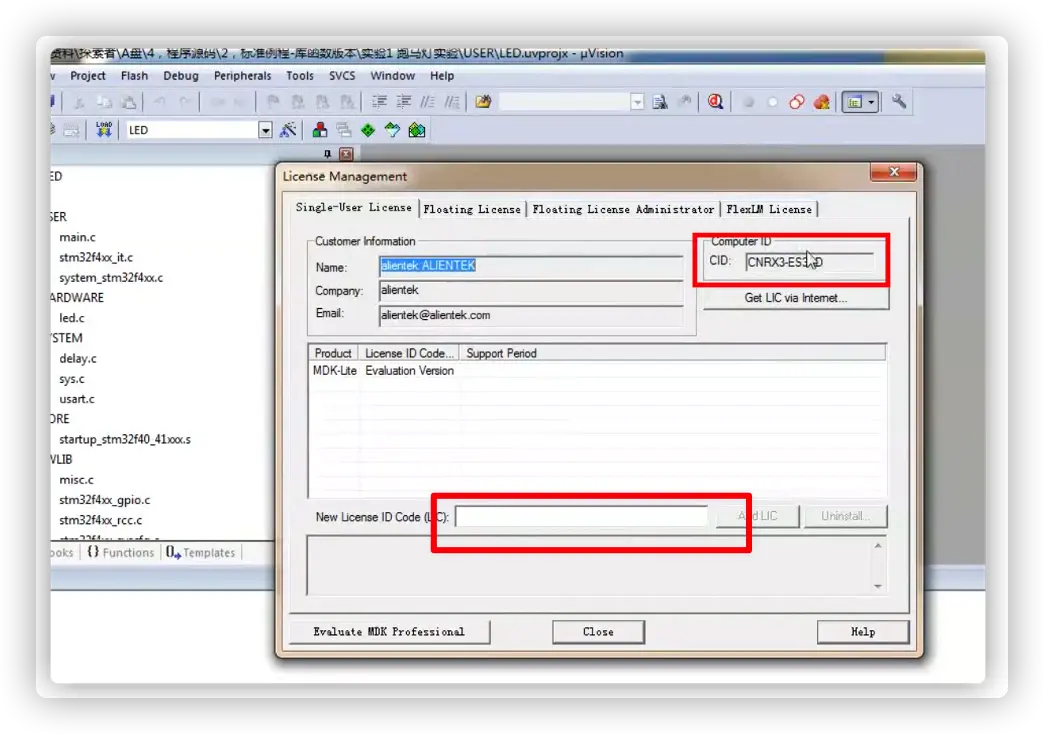Click the Help button in License Management
The height and width of the screenshot is (734, 1044).
point(863,631)
